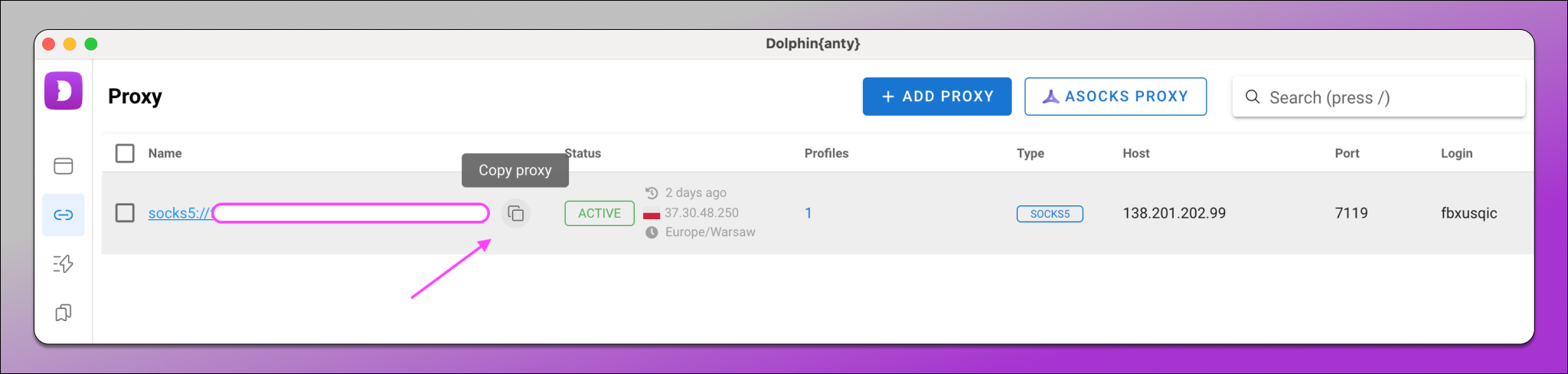
Task: Click the SOCKS5 type tag
Action: pyautogui.click(x=1050, y=214)
